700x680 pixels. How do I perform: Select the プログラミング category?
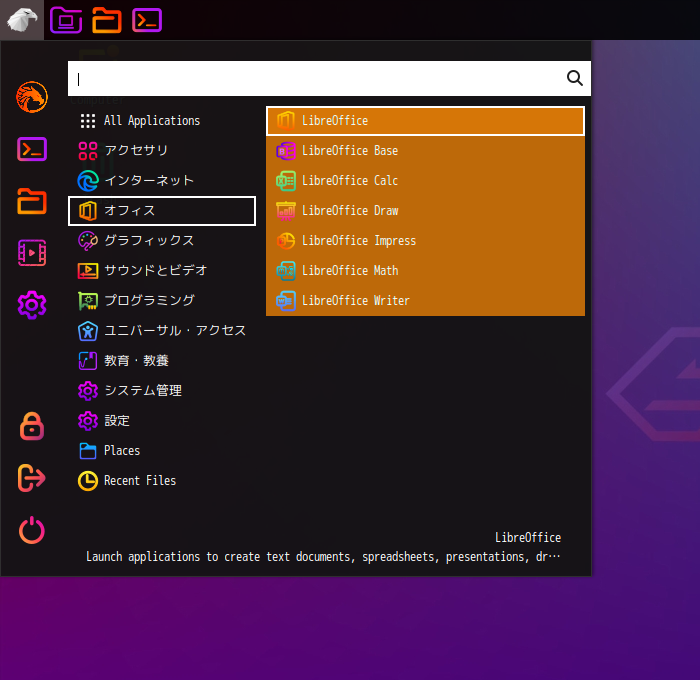[x=162, y=300]
